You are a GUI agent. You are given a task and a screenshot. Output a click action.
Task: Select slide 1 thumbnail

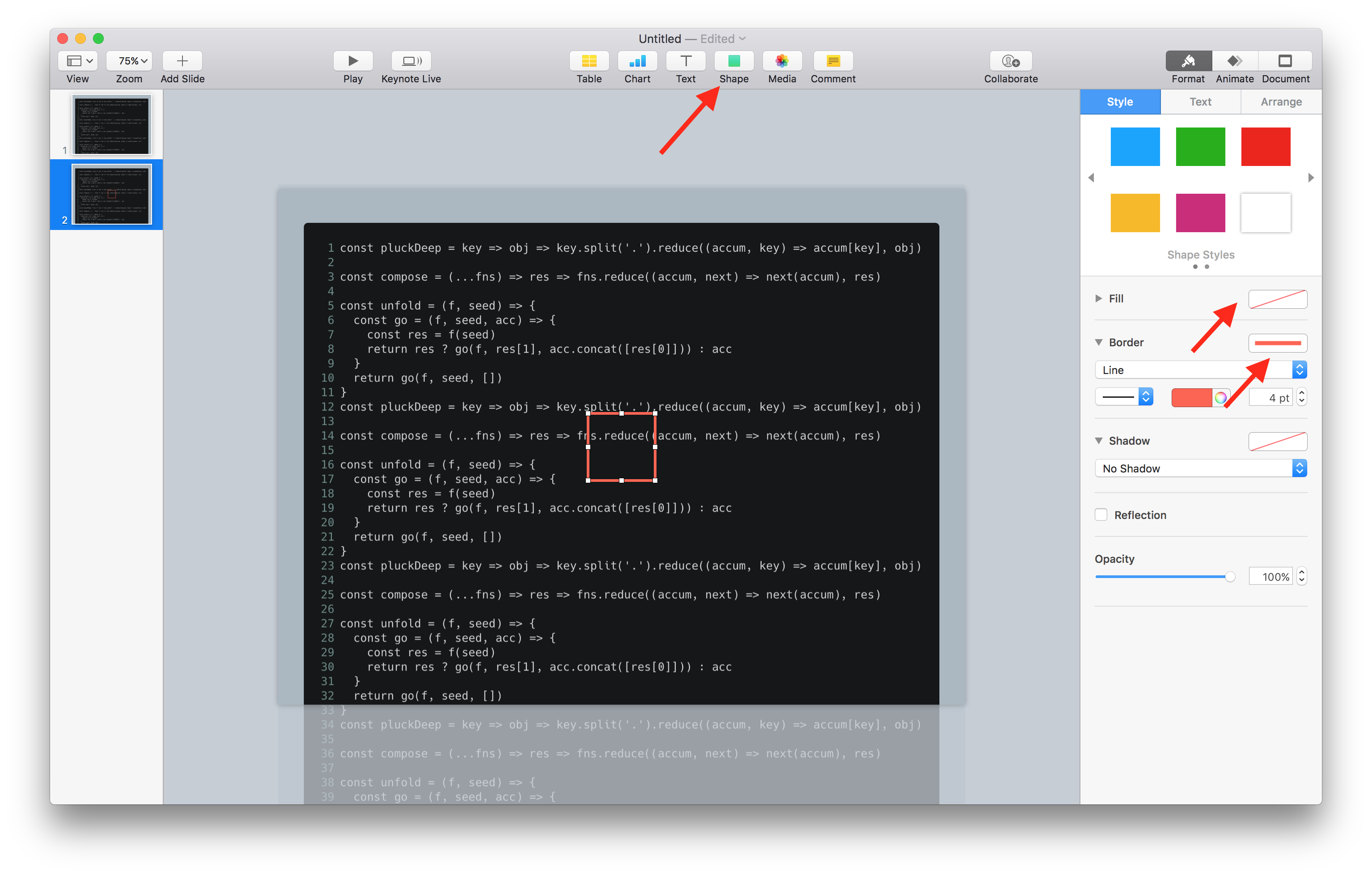coord(112,124)
